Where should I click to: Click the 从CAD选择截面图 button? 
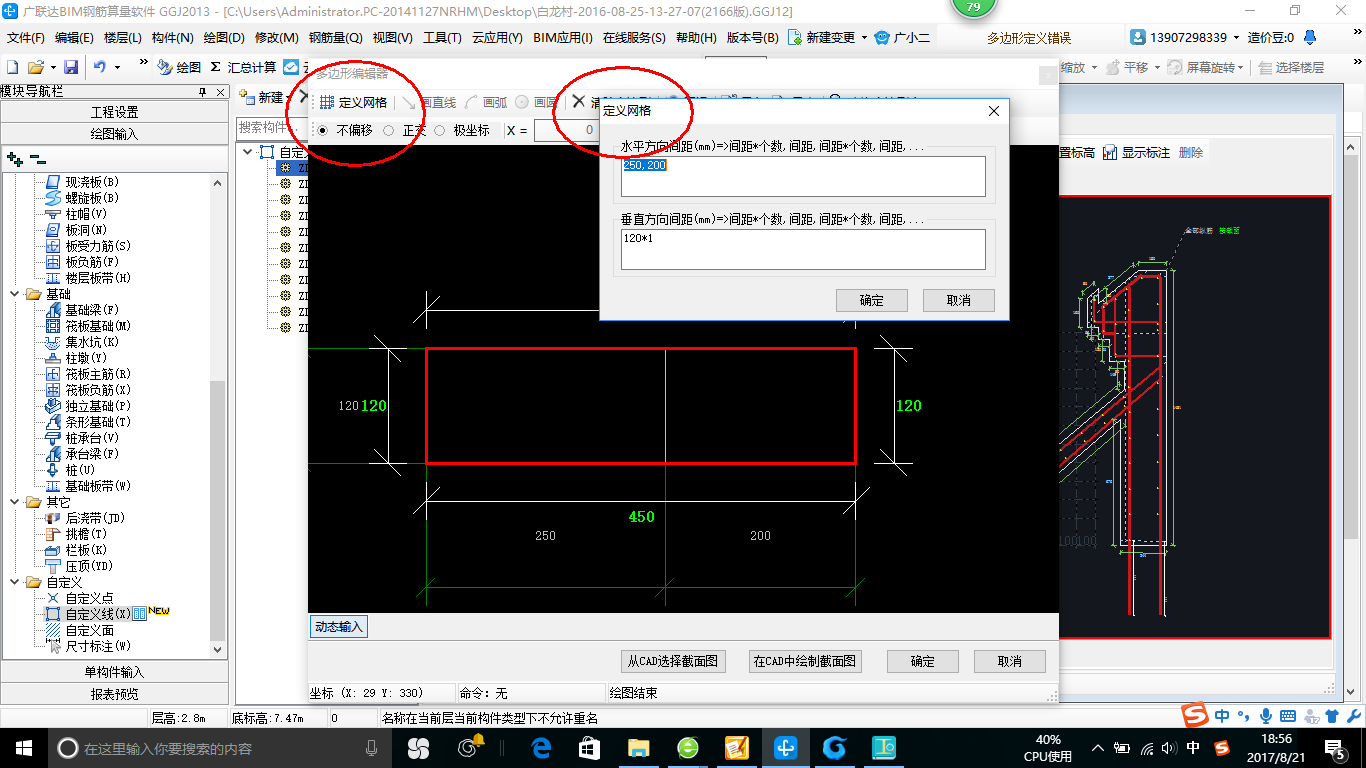[x=673, y=661]
